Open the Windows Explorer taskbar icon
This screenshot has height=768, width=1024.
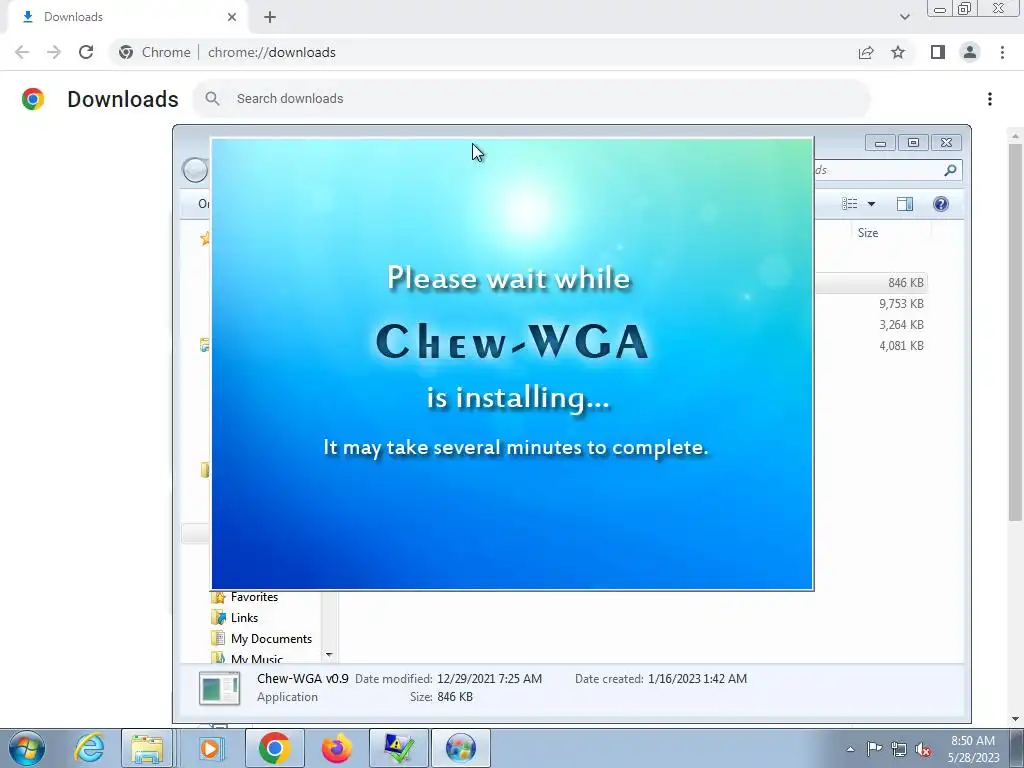pyautogui.click(x=148, y=748)
